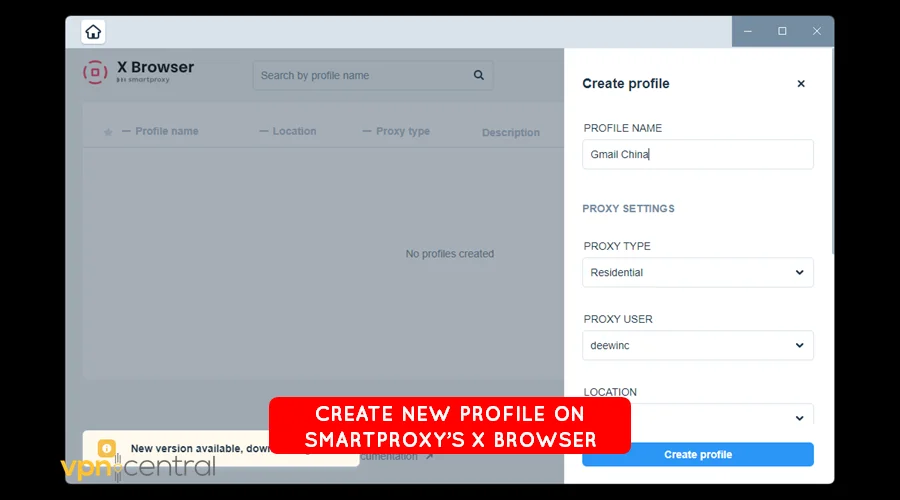Click the home icon in the title bar
The height and width of the screenshot is (500, 900).
click(x=93, y=32)
